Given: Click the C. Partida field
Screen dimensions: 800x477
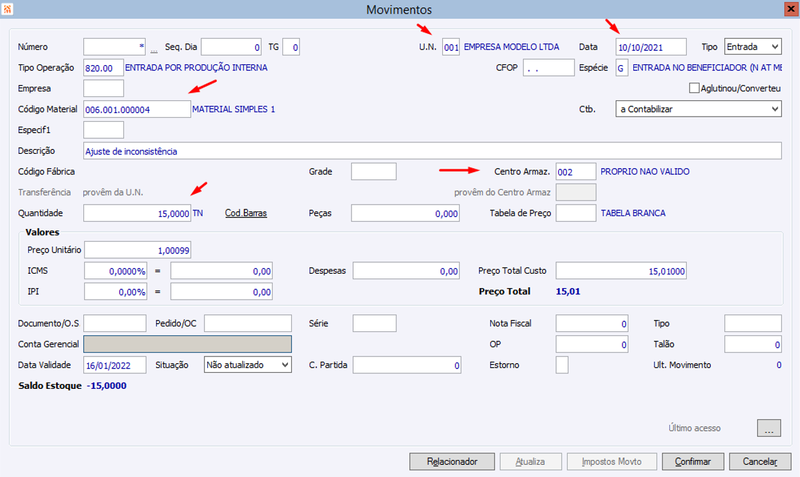Looking at the screenshot, I should (x=407, y=365).
